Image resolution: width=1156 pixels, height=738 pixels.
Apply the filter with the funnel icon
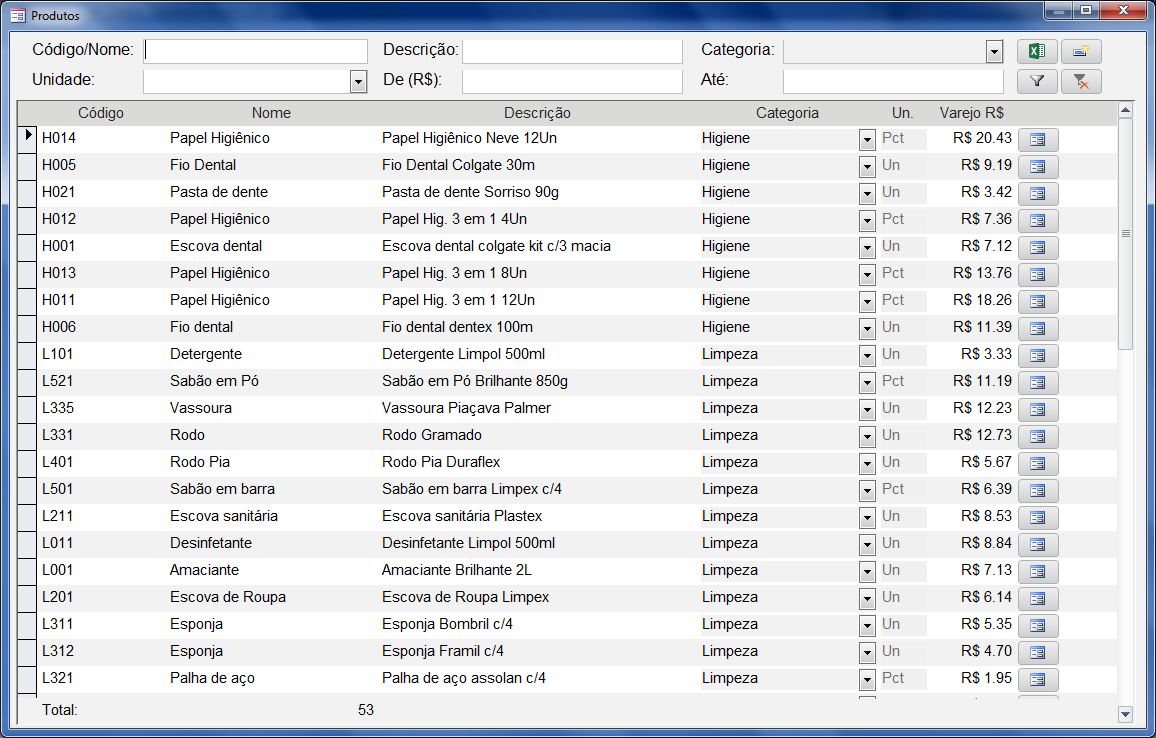pos(1037,81)
